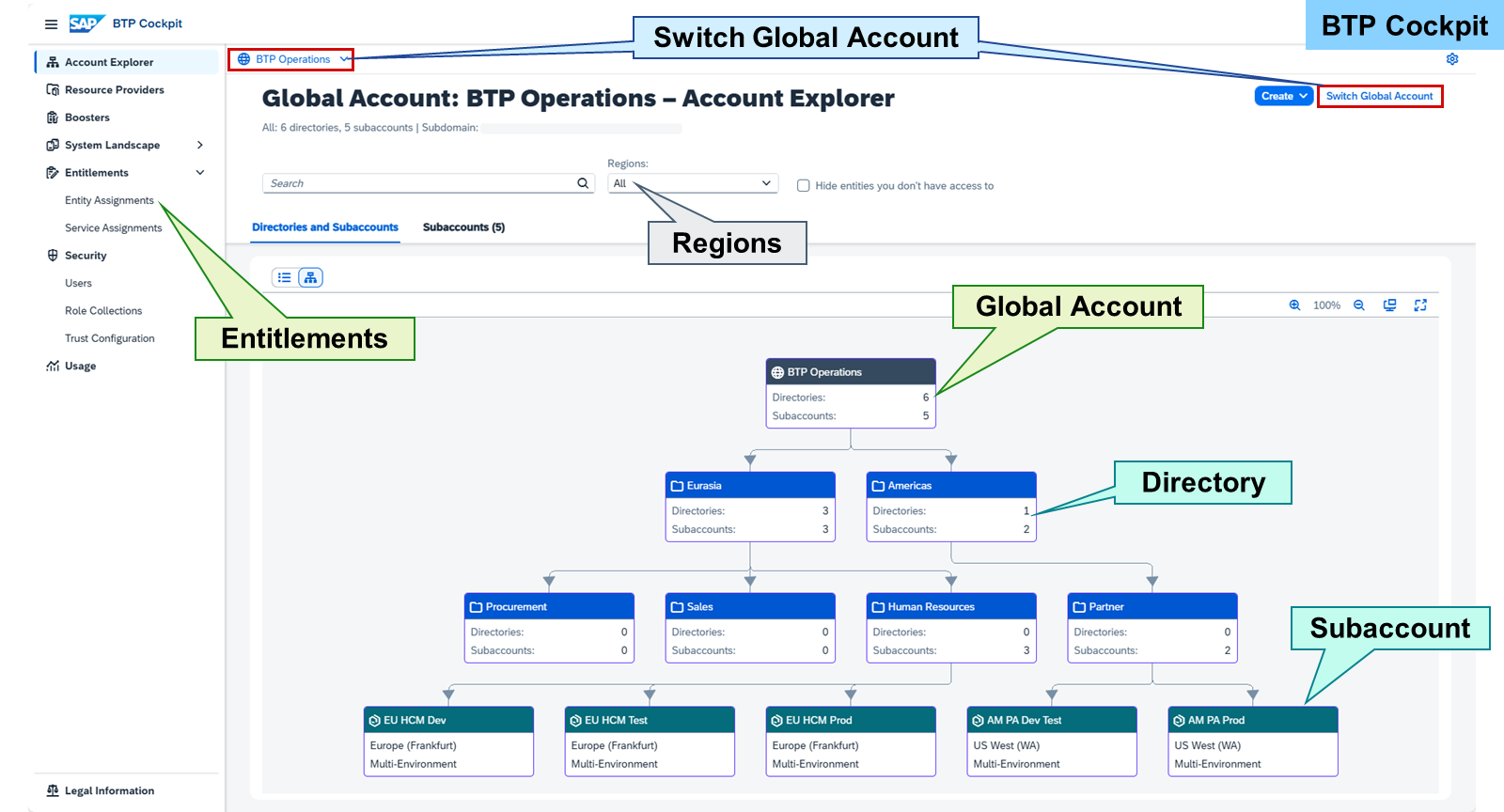Collapse the Entitlements menu chevron
The image size is (1504, 812).
coord(200,173)
